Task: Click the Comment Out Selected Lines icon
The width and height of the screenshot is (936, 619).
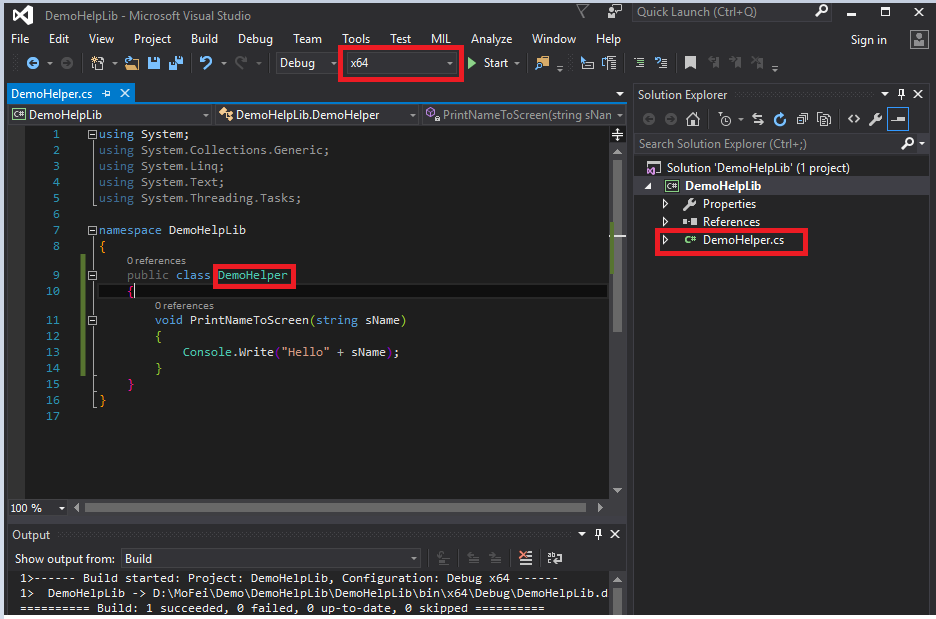Action: coord(638,64)
